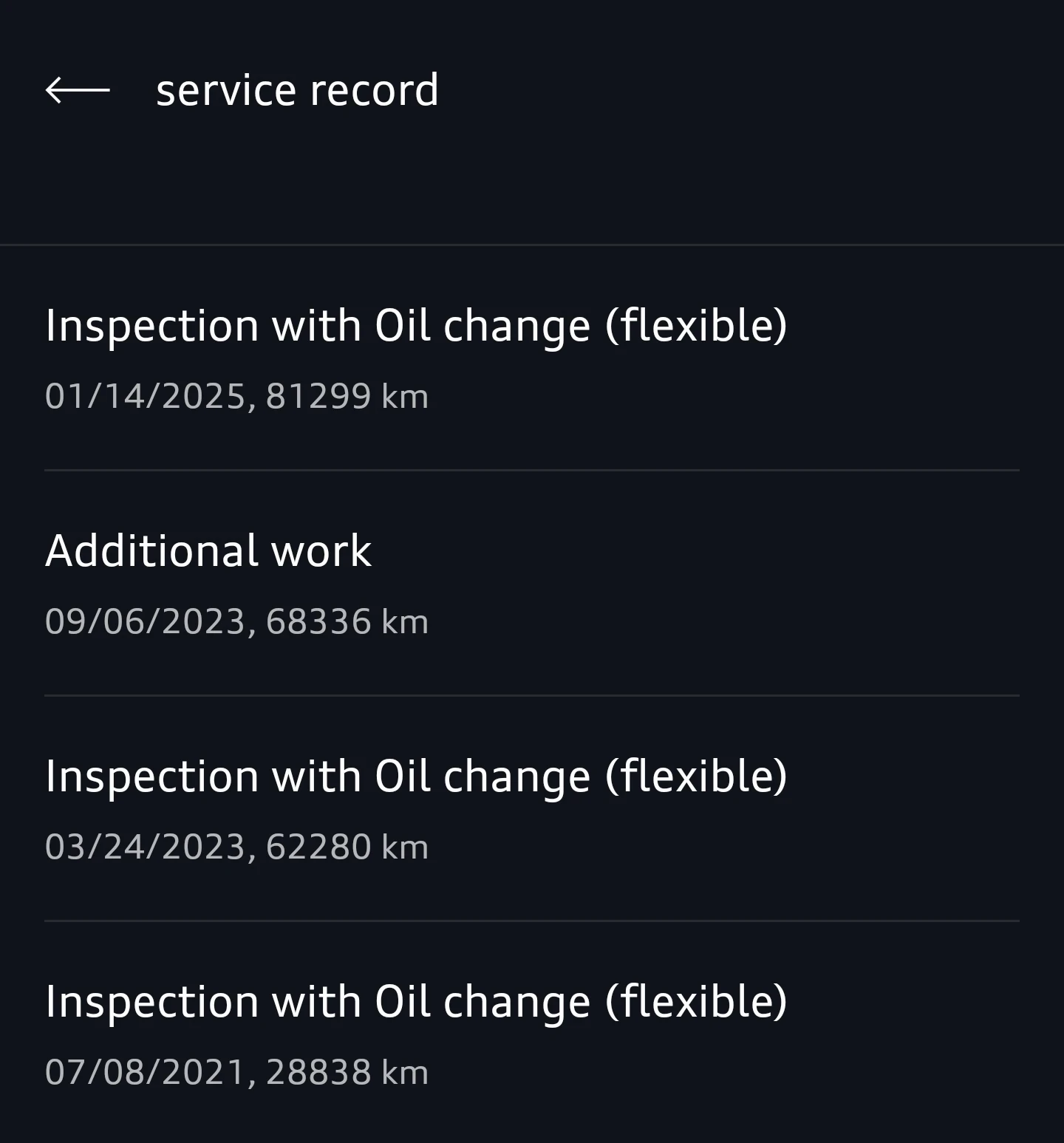Viewport: 1064px width, 1143px height.
Task: Click the "(flexible)" label of the 28838 km entry
Action: [696, 1001]
